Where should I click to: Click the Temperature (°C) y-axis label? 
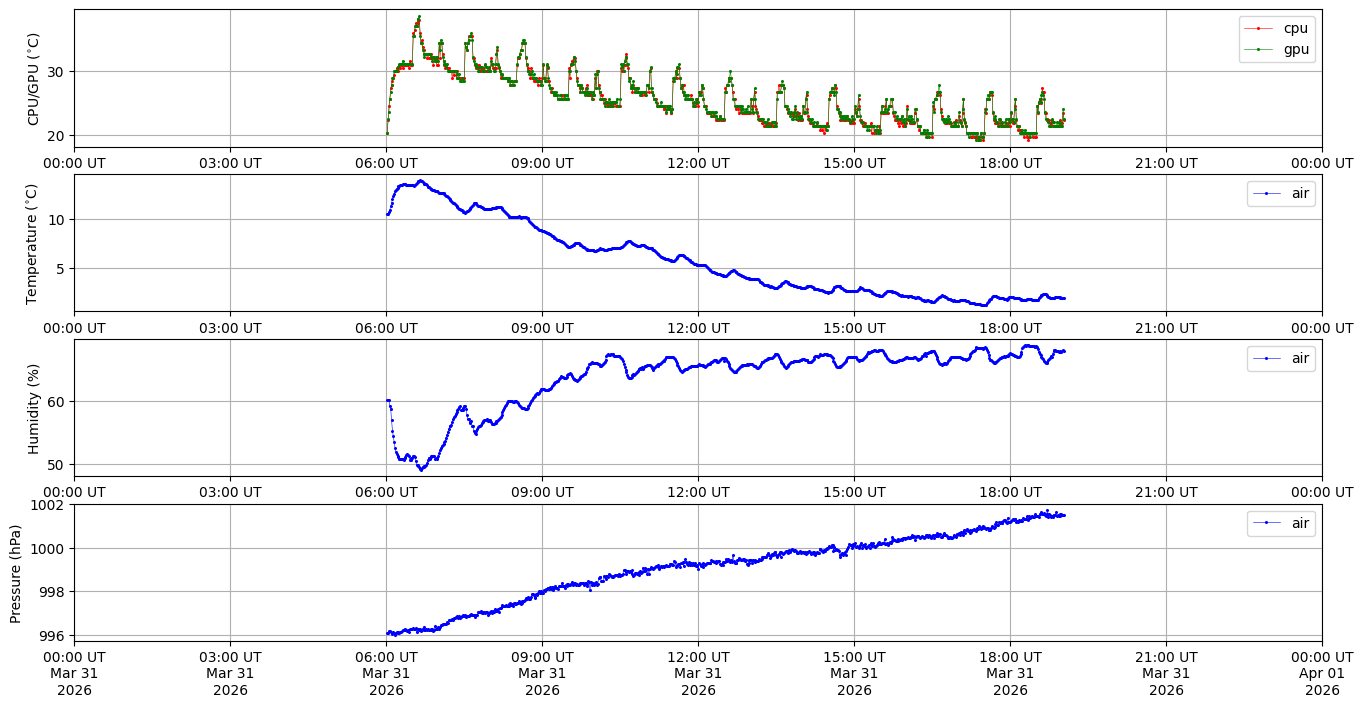click(x=31, y=243)
